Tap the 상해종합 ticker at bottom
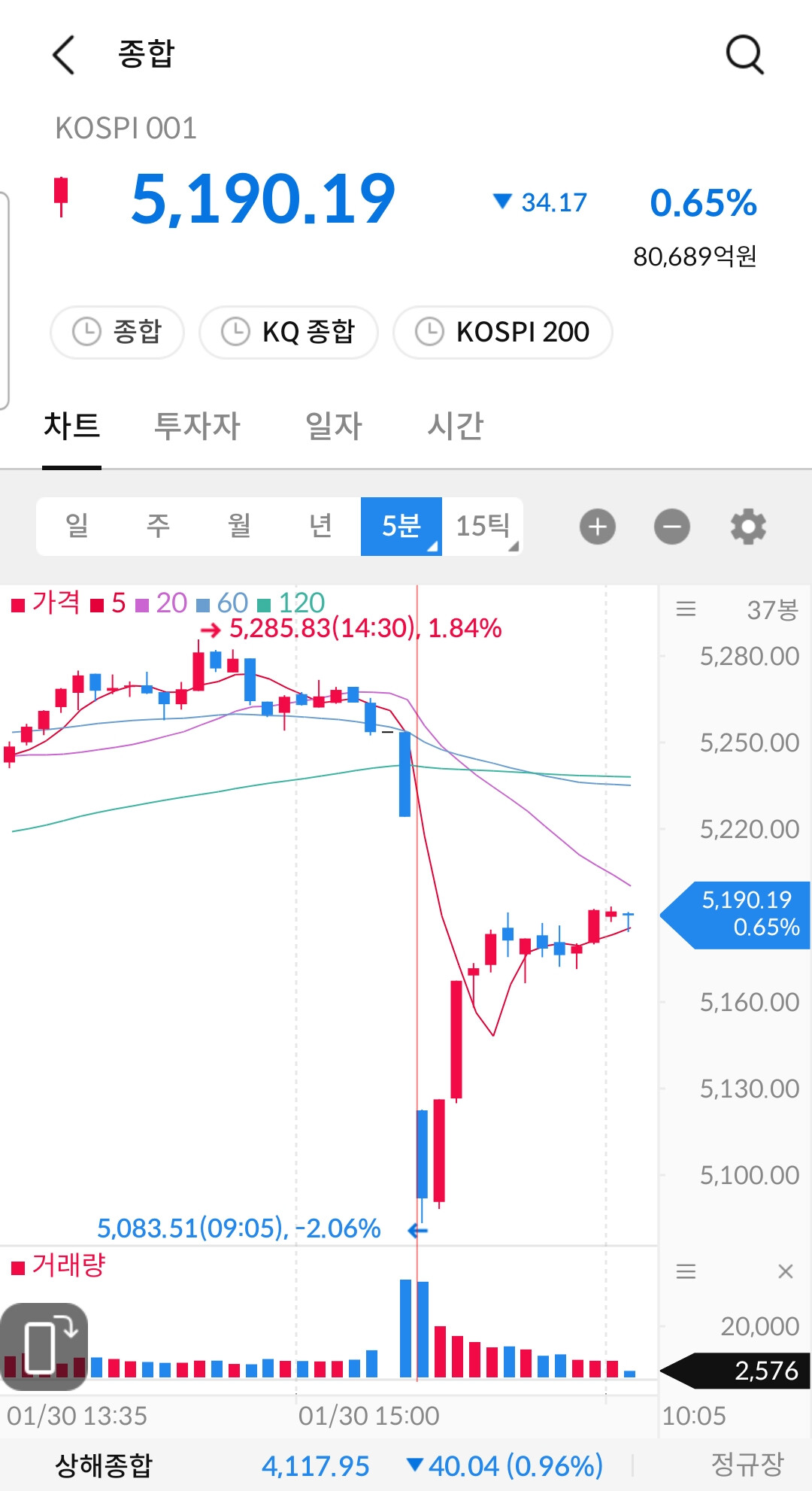The width and height of the screenshot is (812, 1491). [x=104, y=1465]
